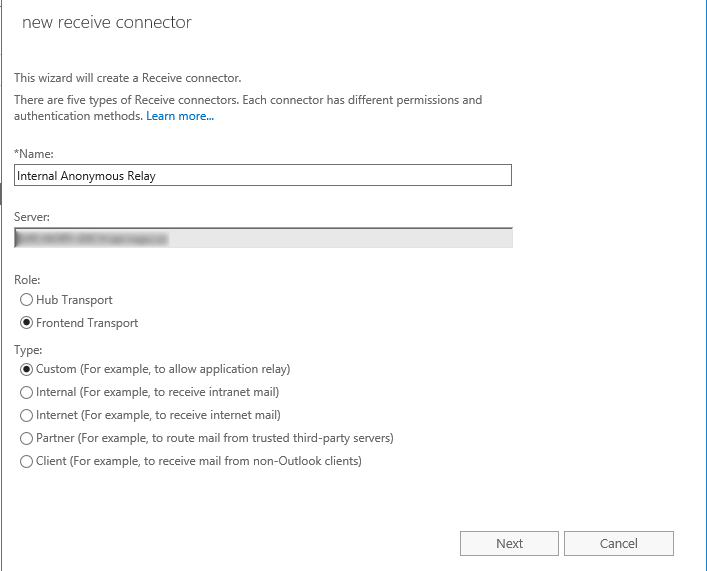The height and width of the screenshot is (571, 707).
Task: Select the Client type radio button
Action: tap(27, 461)
